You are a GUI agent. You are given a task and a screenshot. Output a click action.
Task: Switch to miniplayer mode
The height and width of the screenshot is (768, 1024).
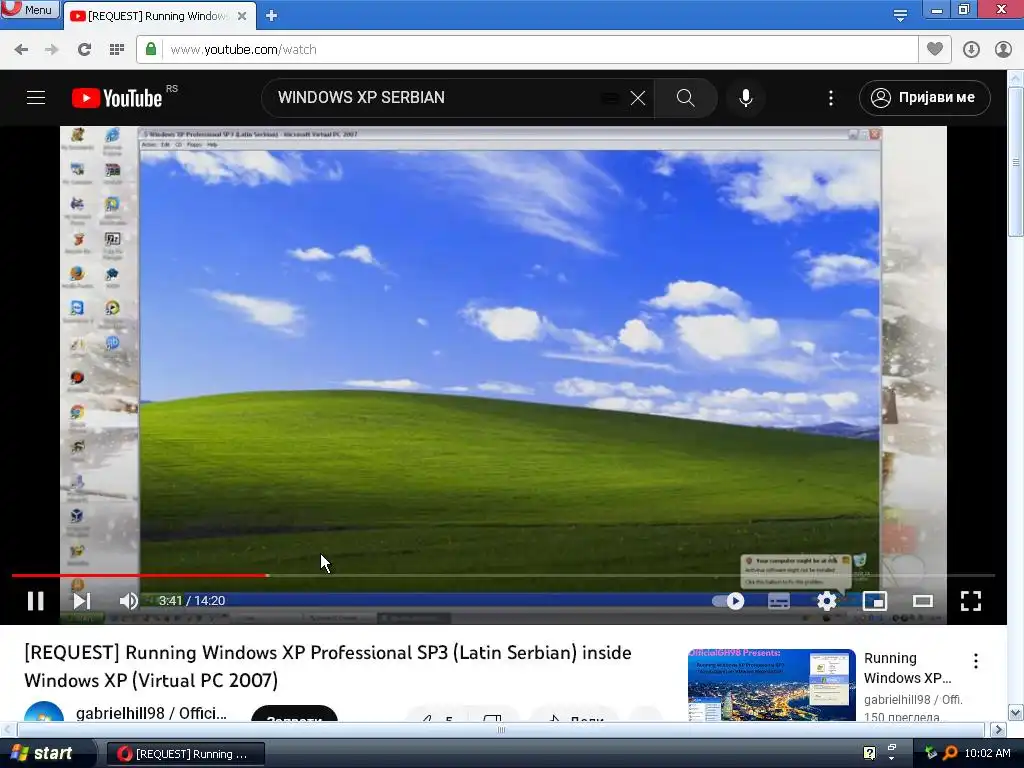(874, 601)
